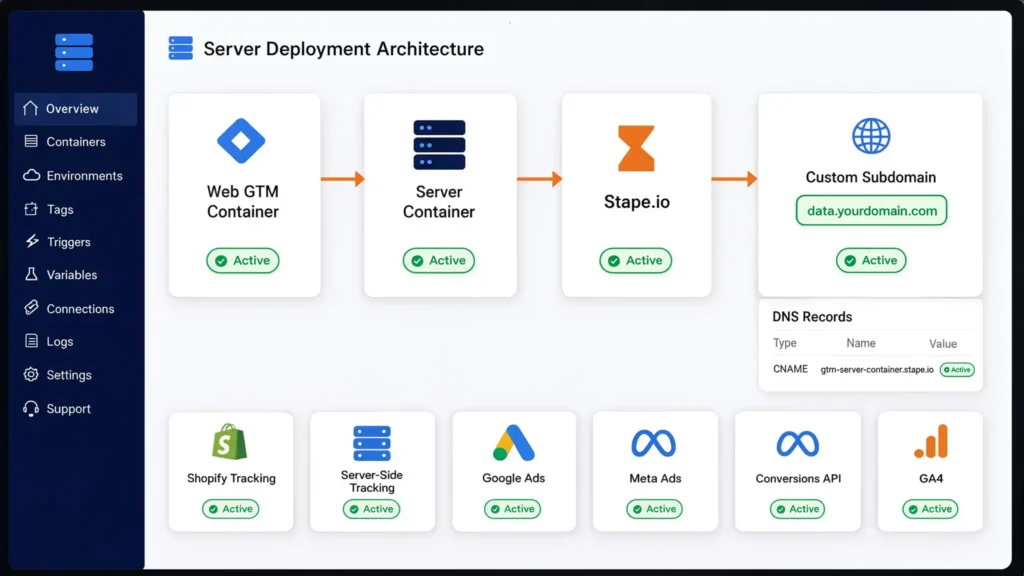Click Active badge on Shopify Tracking

click(x=231, y=509)
